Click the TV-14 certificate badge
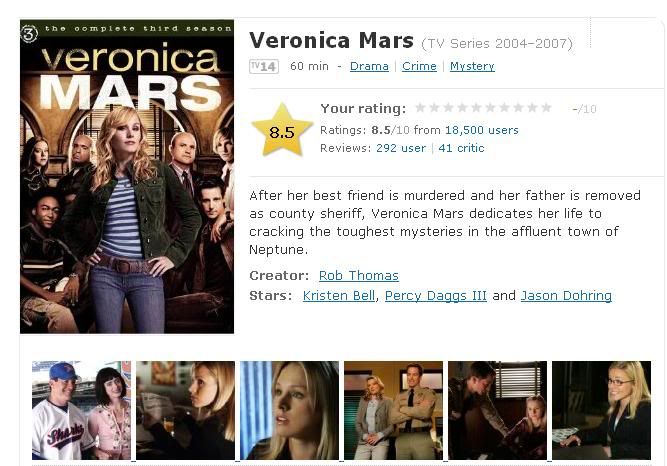The height and width of the screenshot is (466, 667). point(264,66)
